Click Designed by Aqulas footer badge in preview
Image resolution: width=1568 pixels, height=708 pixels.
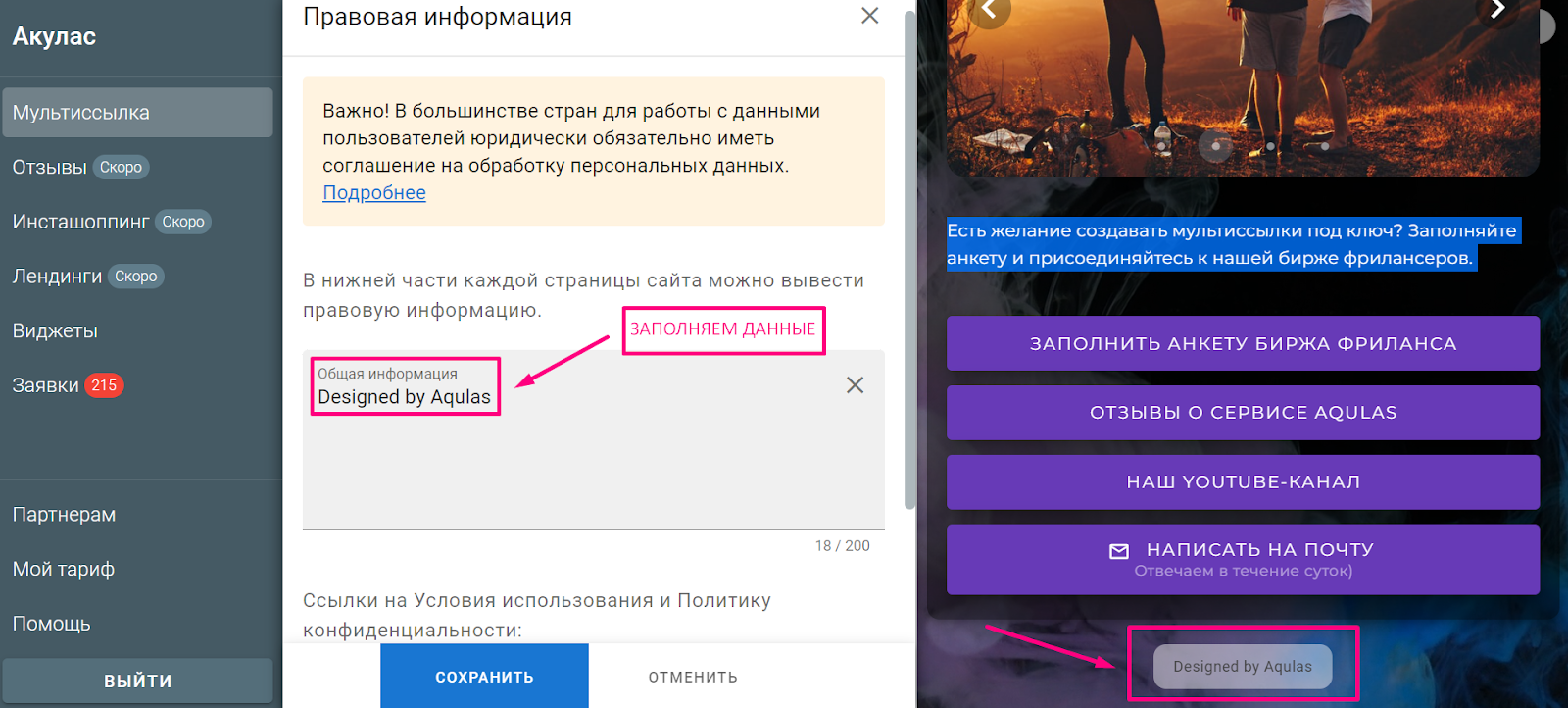tap(1243, 667)
